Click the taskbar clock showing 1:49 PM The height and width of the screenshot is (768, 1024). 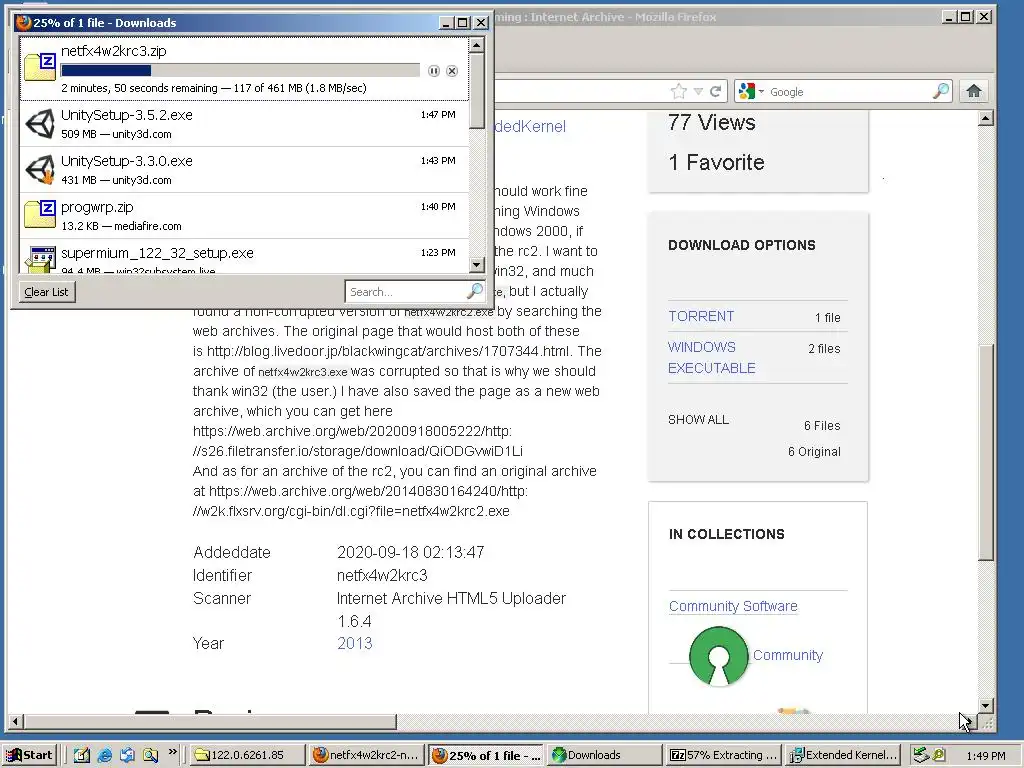985,756
